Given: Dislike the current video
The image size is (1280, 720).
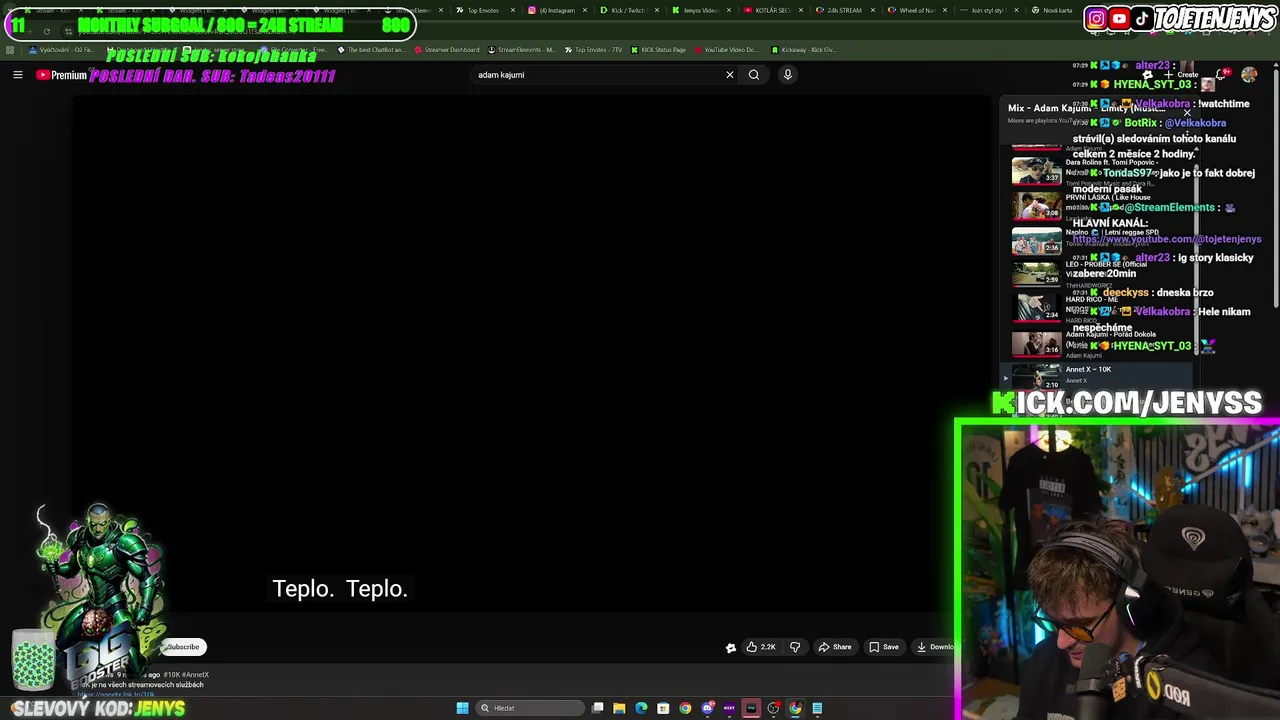Looking at the screenshot, I should point(795,647).
